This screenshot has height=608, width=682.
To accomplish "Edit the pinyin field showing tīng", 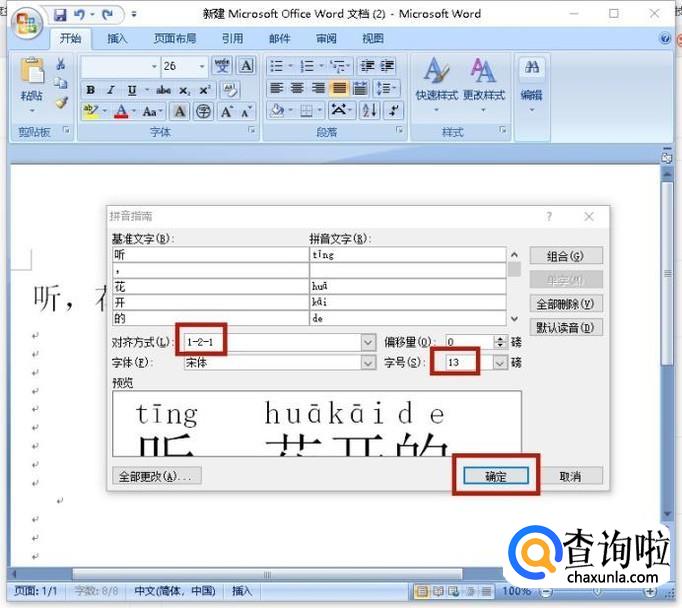I will click(407, 255).
